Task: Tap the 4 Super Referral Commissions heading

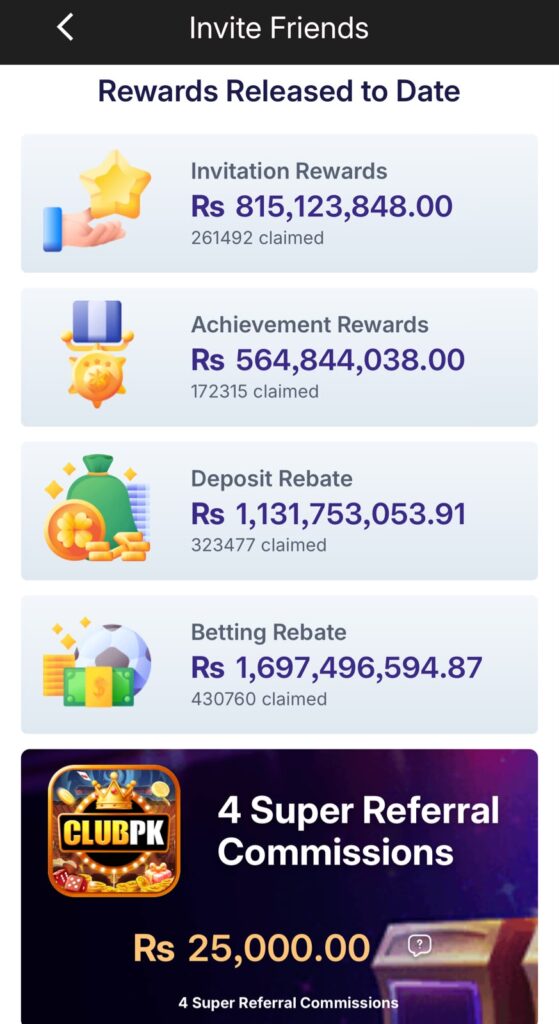Action: click(359, 831)
